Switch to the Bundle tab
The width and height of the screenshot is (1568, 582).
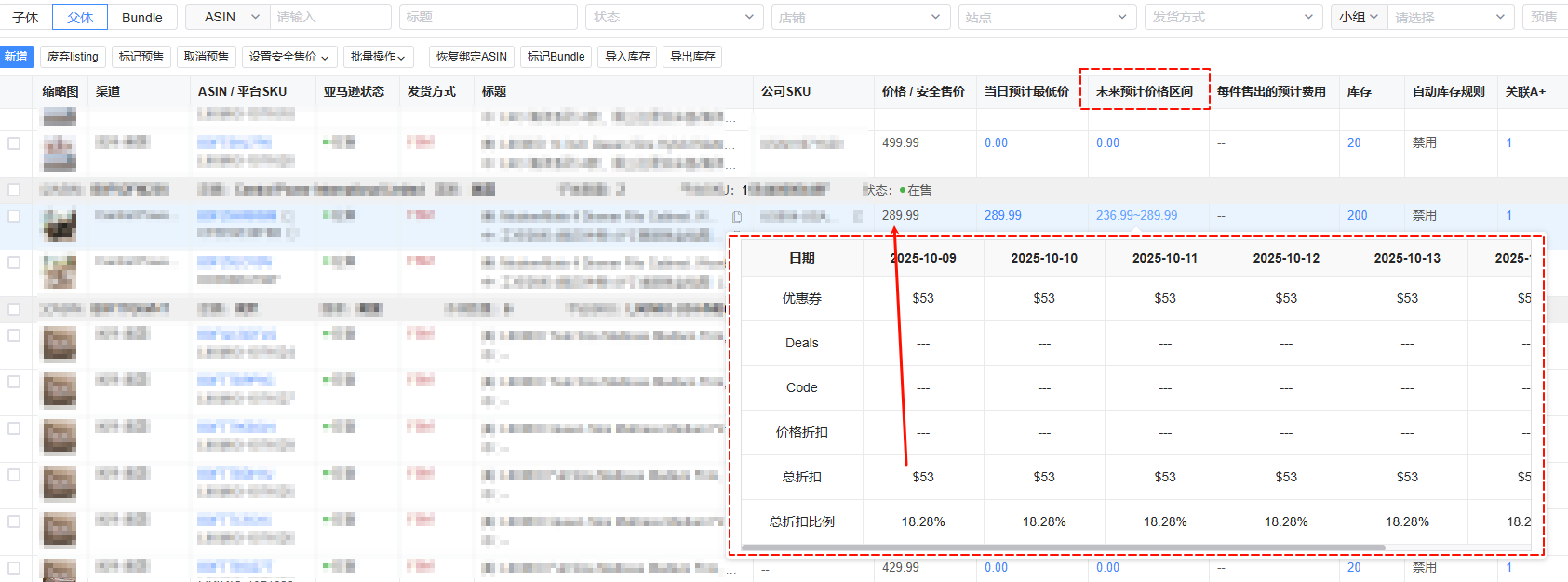(141, 17)
